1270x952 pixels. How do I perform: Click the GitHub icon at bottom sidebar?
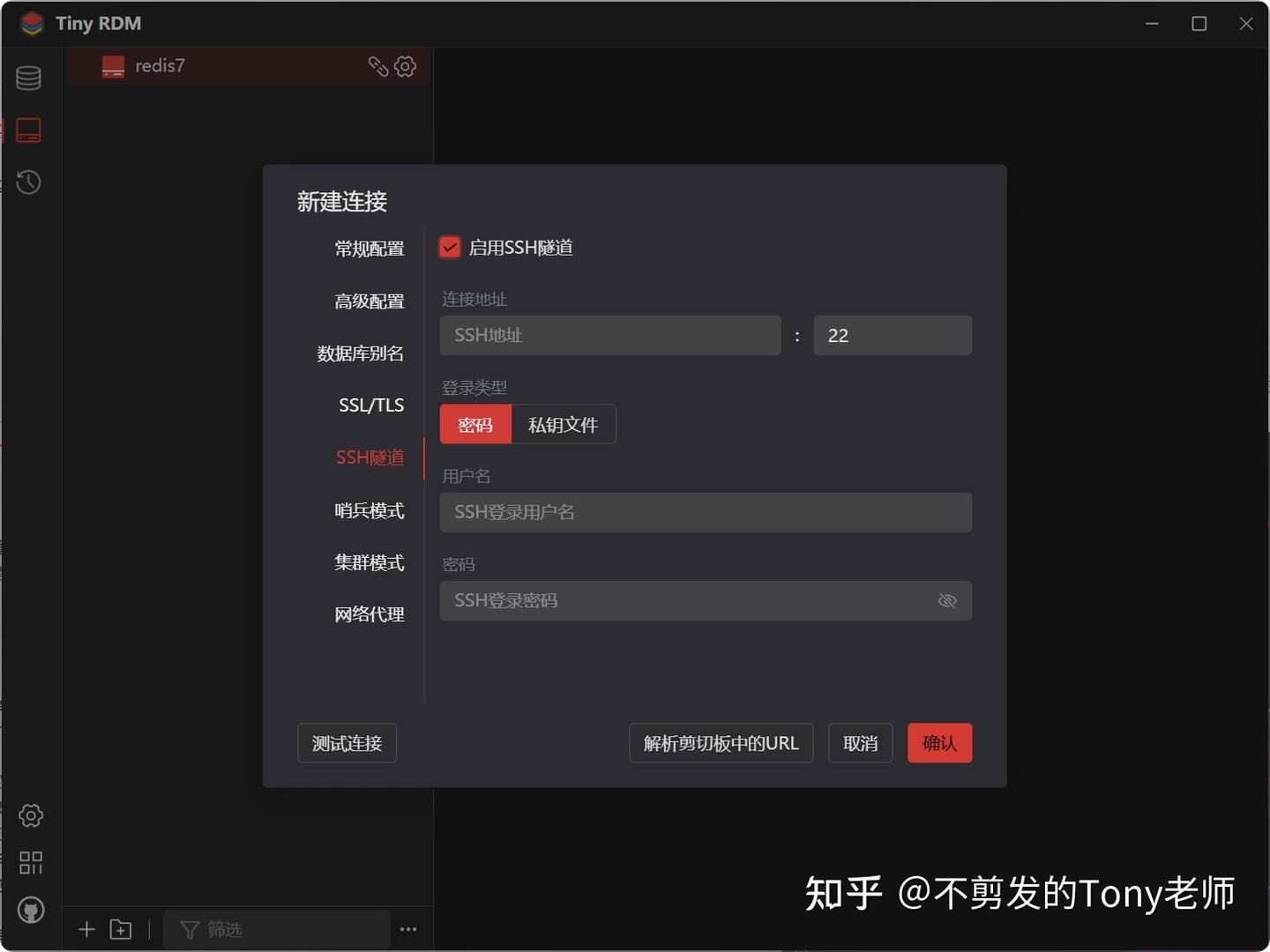[31, 910]
